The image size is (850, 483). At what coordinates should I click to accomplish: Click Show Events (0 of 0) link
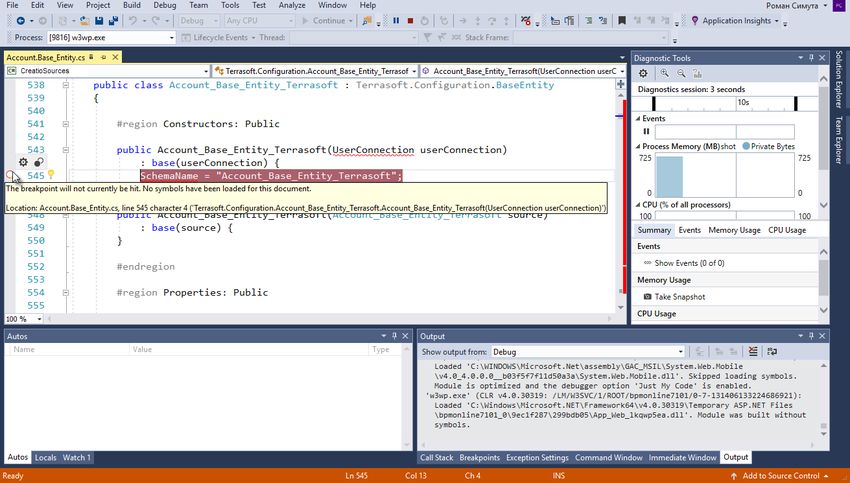689,263
